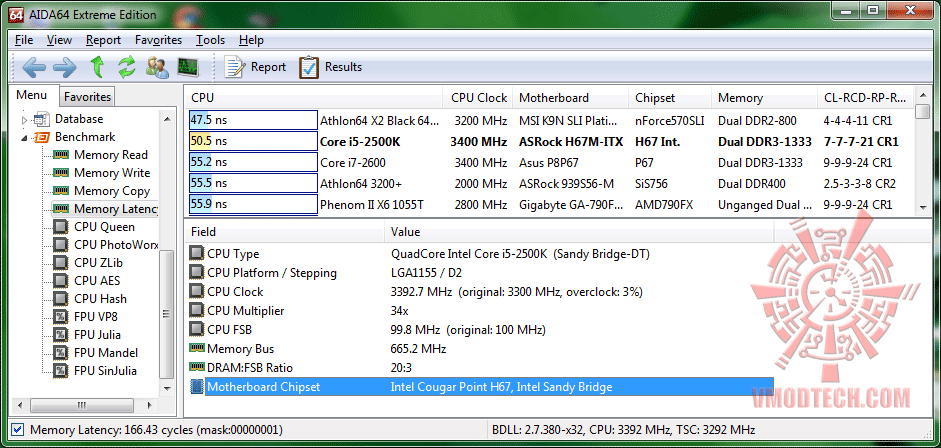This screenshot has height=448, width=941.
Task: Click the Memory column header
Action: point(765,98)
